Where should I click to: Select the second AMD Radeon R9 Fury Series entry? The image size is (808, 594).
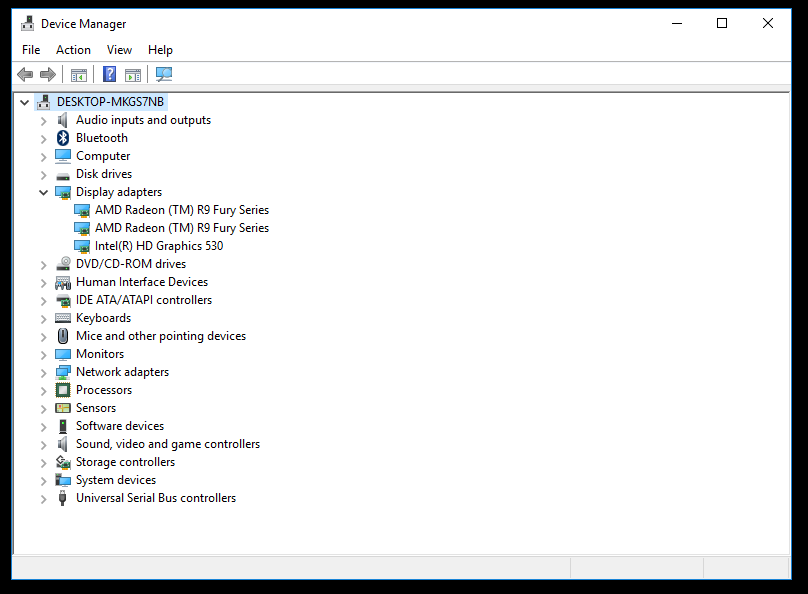click(x=182, y=228)
